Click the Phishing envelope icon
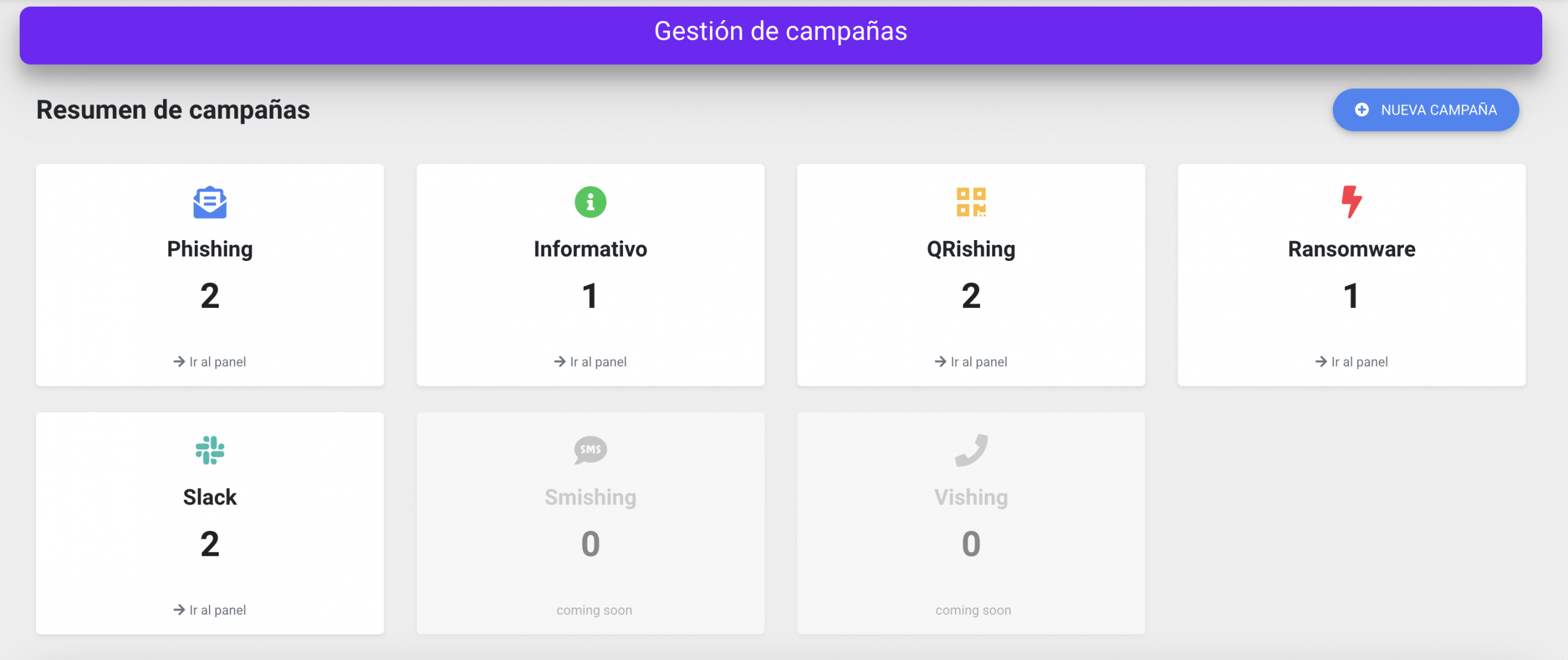Screen dimensions: 1568x660 210,202
